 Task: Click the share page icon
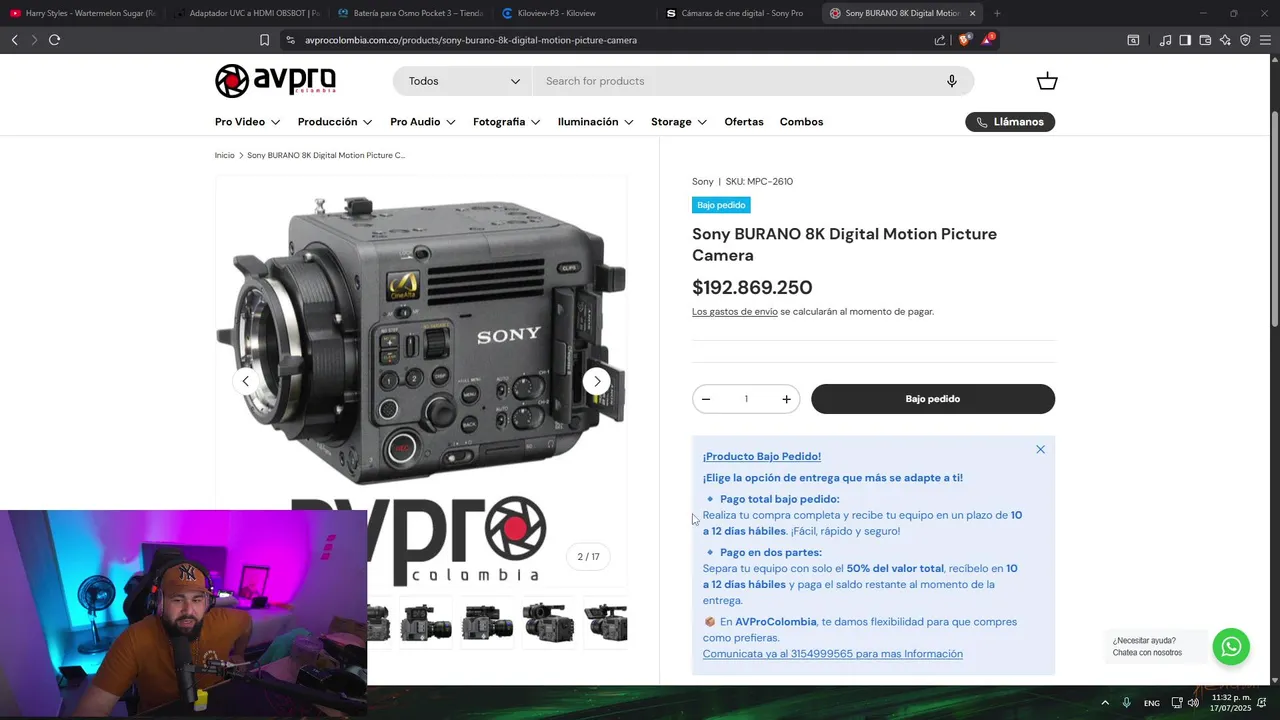940,40
